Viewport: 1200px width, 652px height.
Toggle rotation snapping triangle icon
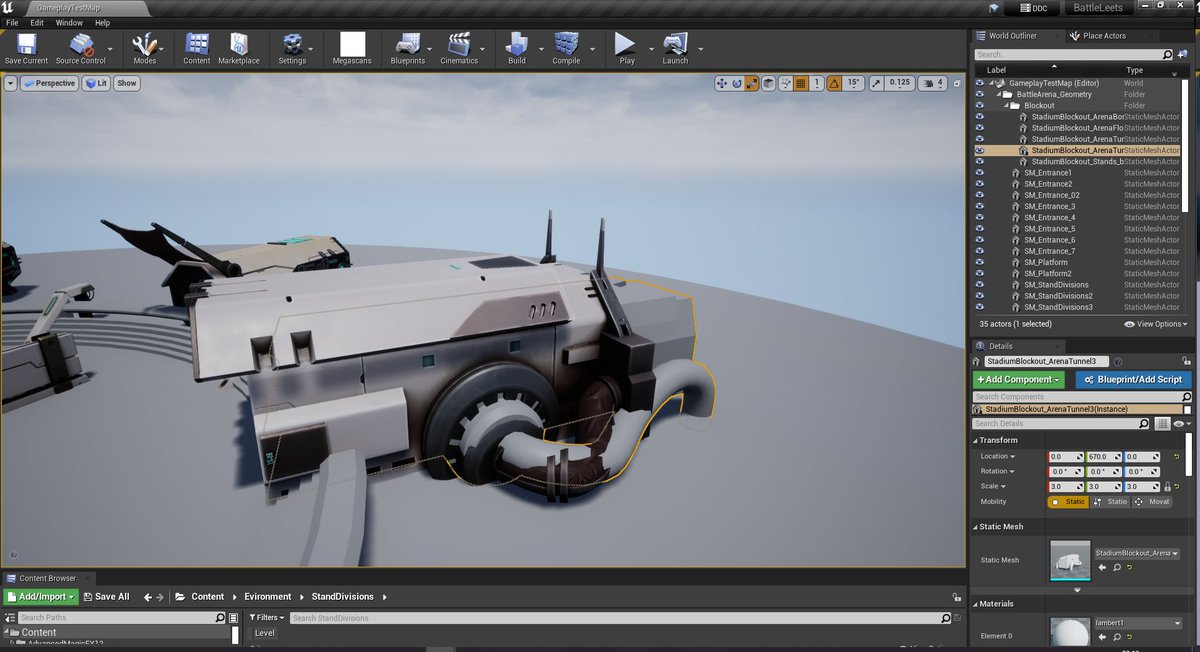point(832,83)
